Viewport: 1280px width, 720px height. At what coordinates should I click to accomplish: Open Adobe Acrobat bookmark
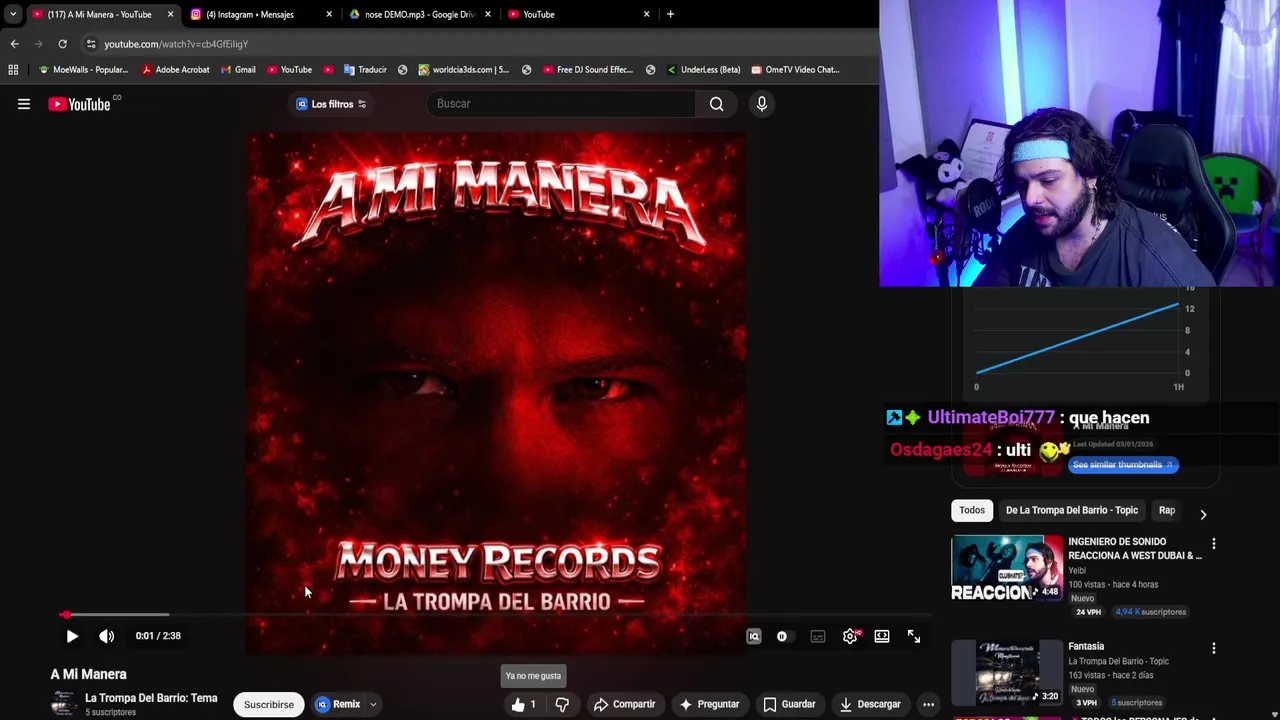(175, 70)
